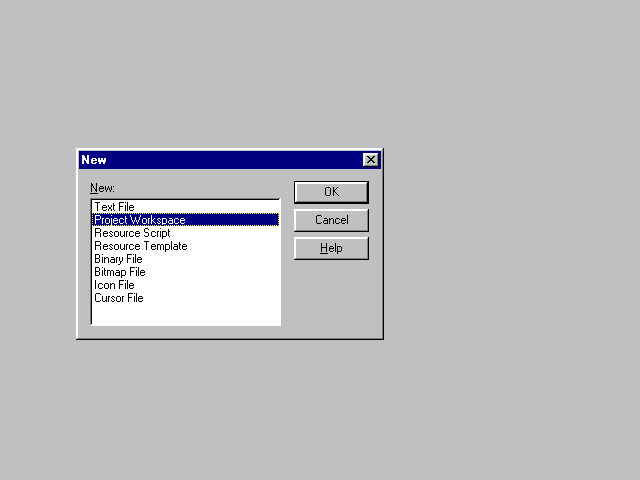The width and height of the screenshot is (640, 480).
Task: Choose Binary File in the list
Action: [118, 259]
